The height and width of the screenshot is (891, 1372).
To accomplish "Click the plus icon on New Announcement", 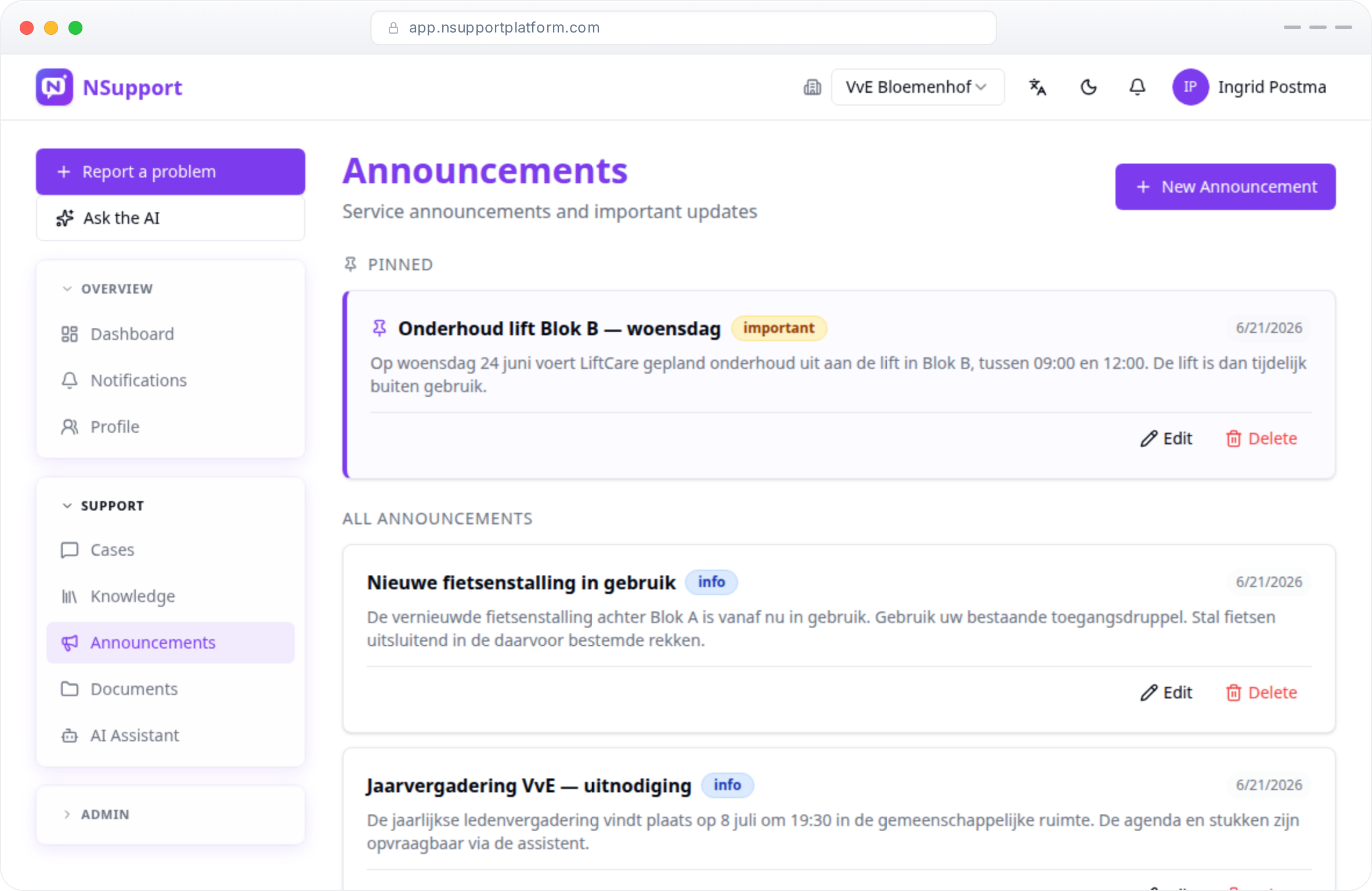I will coord(1143,187).
